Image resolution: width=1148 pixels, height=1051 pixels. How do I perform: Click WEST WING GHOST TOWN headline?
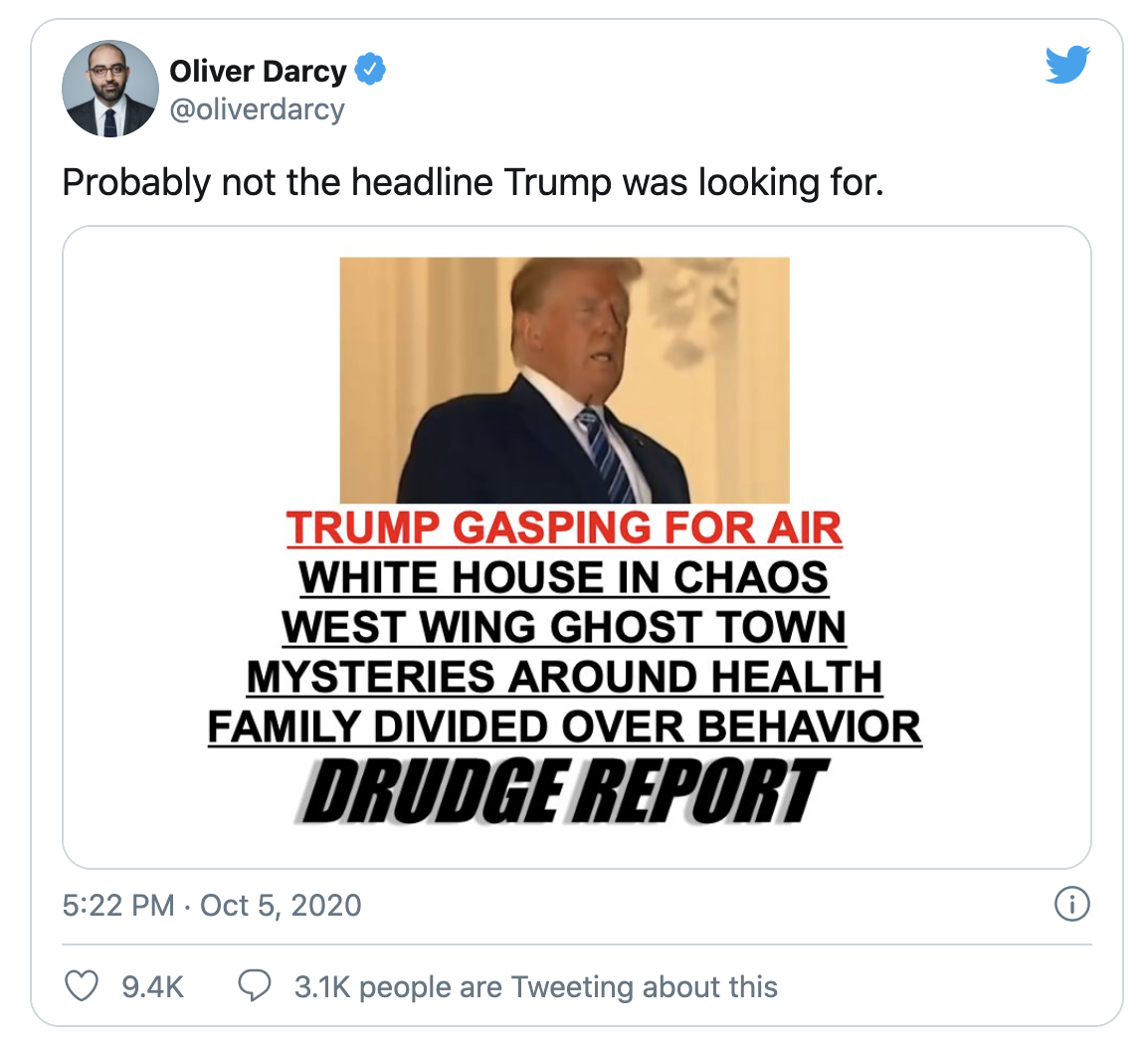coord(564,628)
